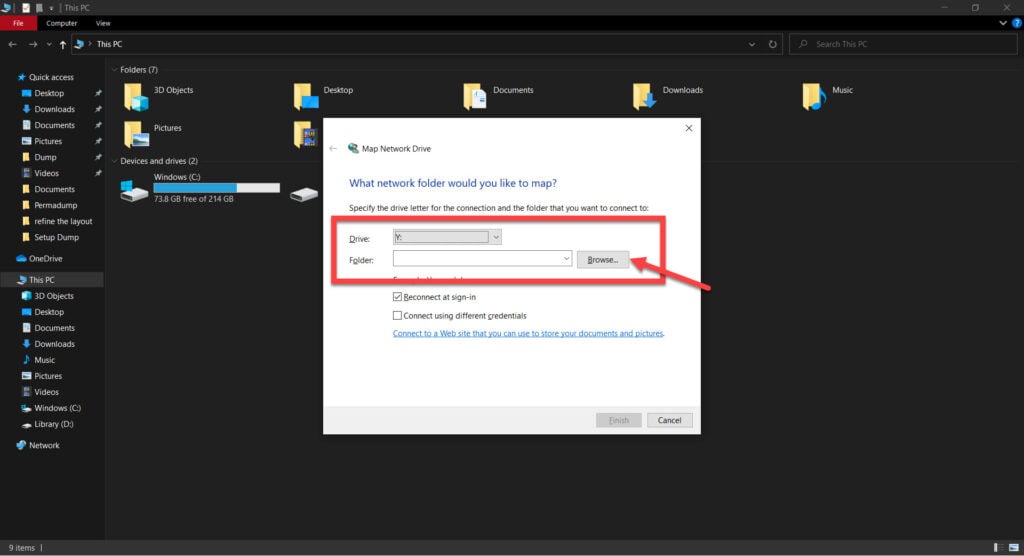Image resolution: width=1024 pixels, height=556 pixels.
Task: Switch to large icons view in status bar
Action: click(x=1013, y=548)
